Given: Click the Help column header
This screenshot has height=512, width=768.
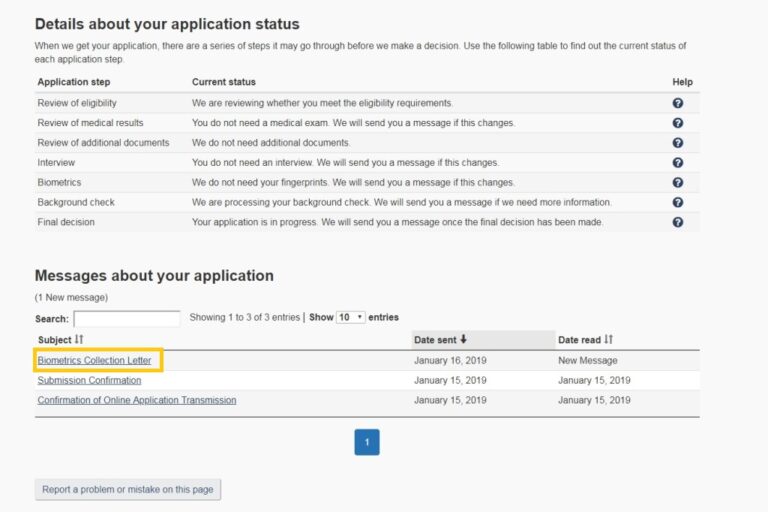Looking at the screenshot, I should [x=682, y=82].
